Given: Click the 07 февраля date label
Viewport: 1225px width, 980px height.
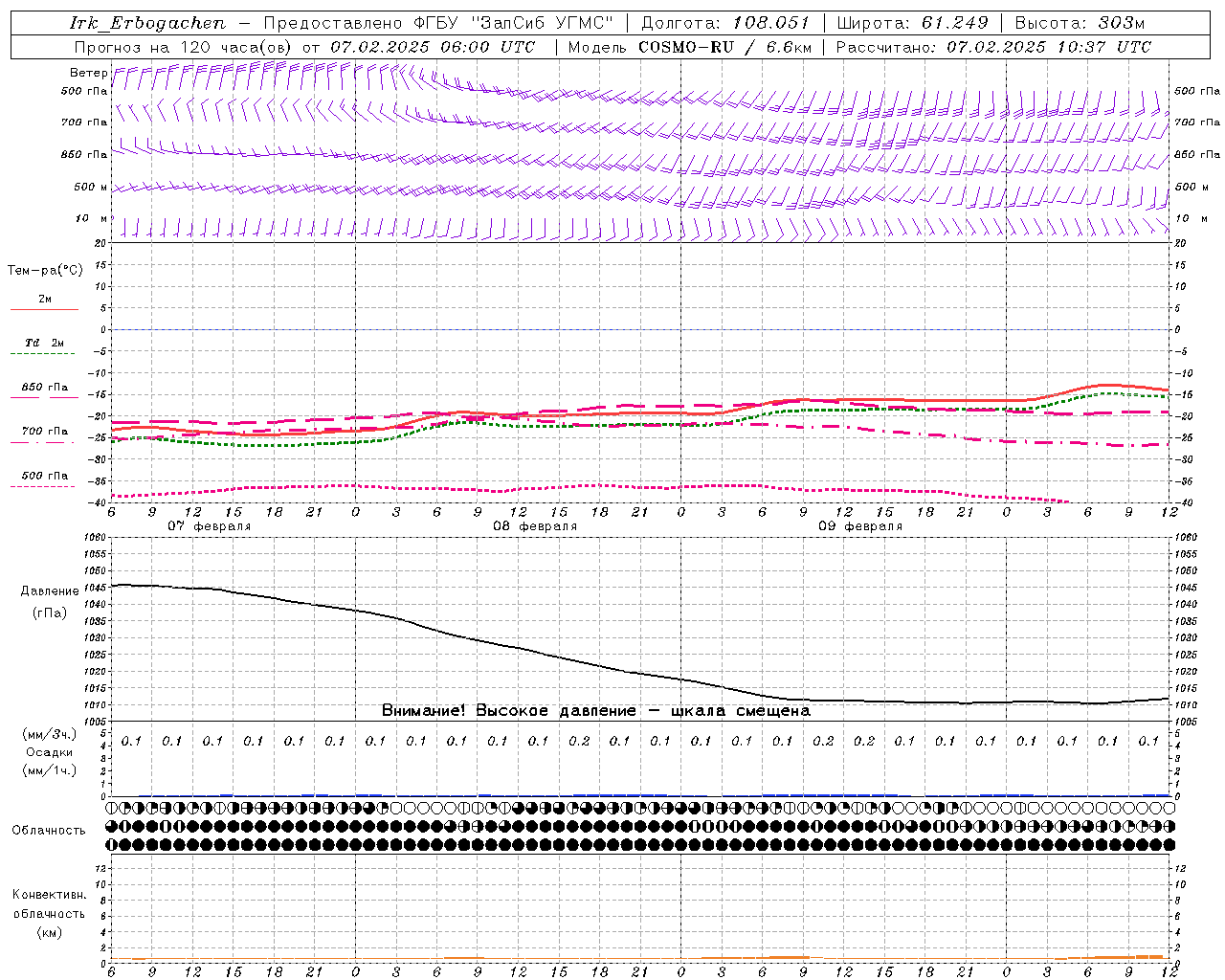Looking at the screenshot, I should tap(210, 526).
